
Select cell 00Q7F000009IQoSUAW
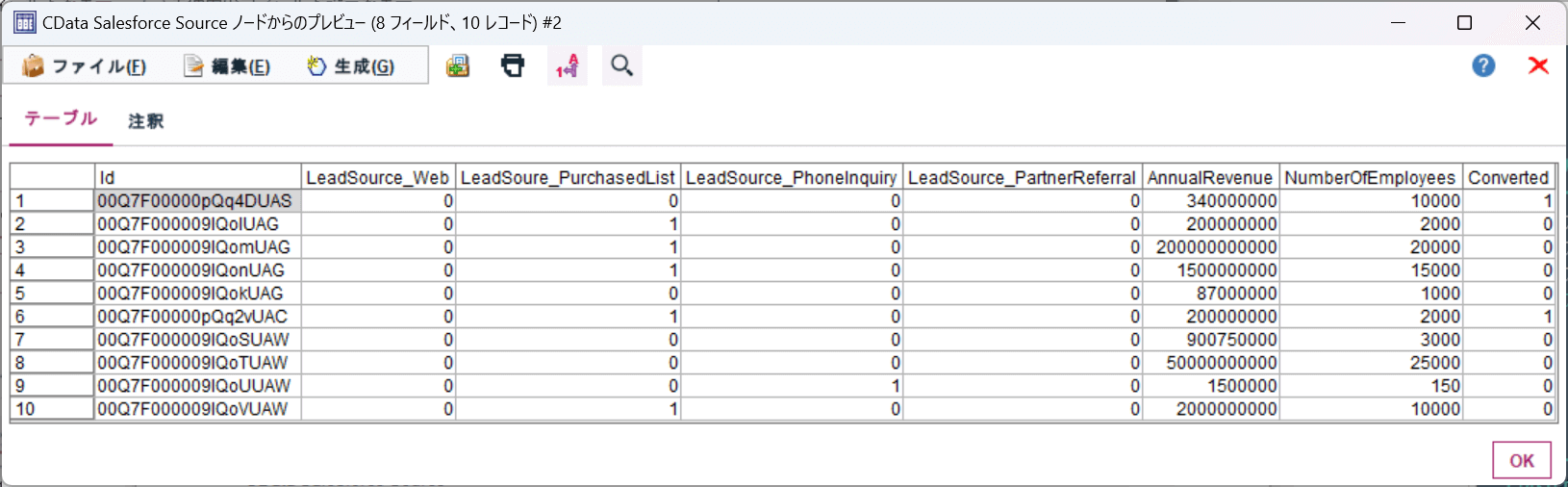198,339
